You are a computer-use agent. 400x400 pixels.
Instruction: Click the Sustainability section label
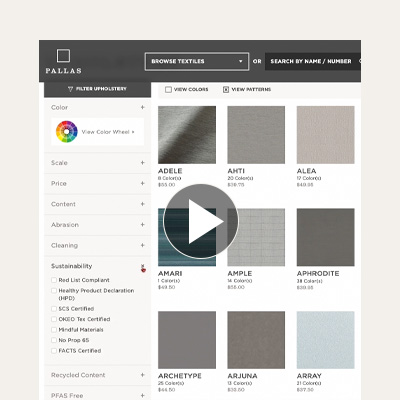point(72,266)
